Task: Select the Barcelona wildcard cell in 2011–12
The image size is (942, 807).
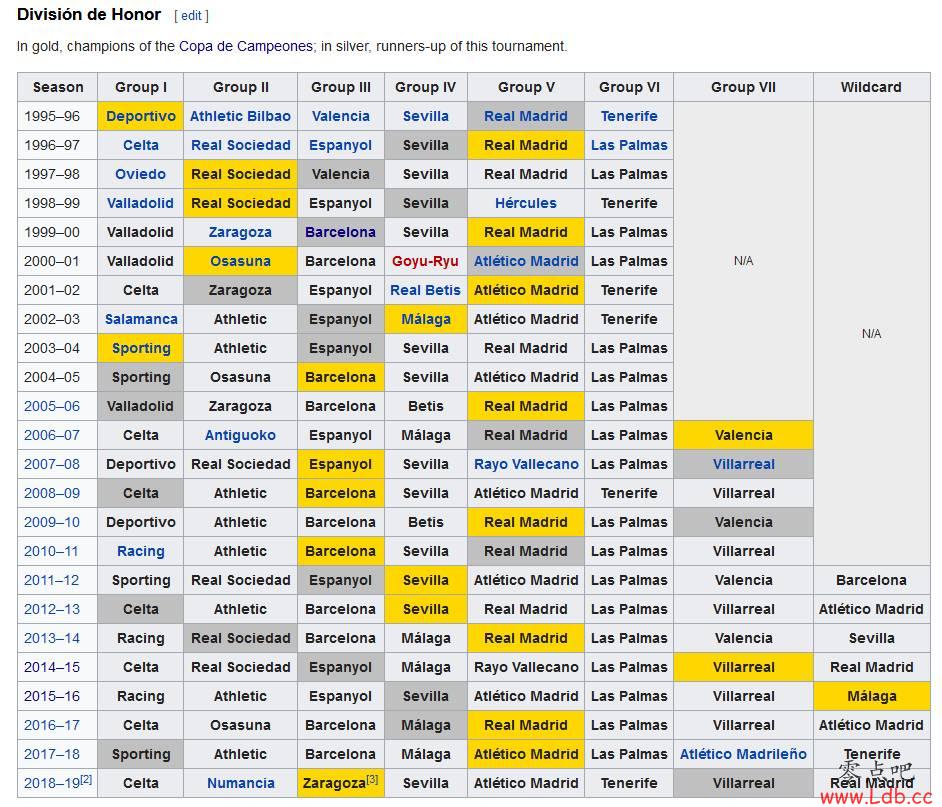Action: [x=871, y=580]
